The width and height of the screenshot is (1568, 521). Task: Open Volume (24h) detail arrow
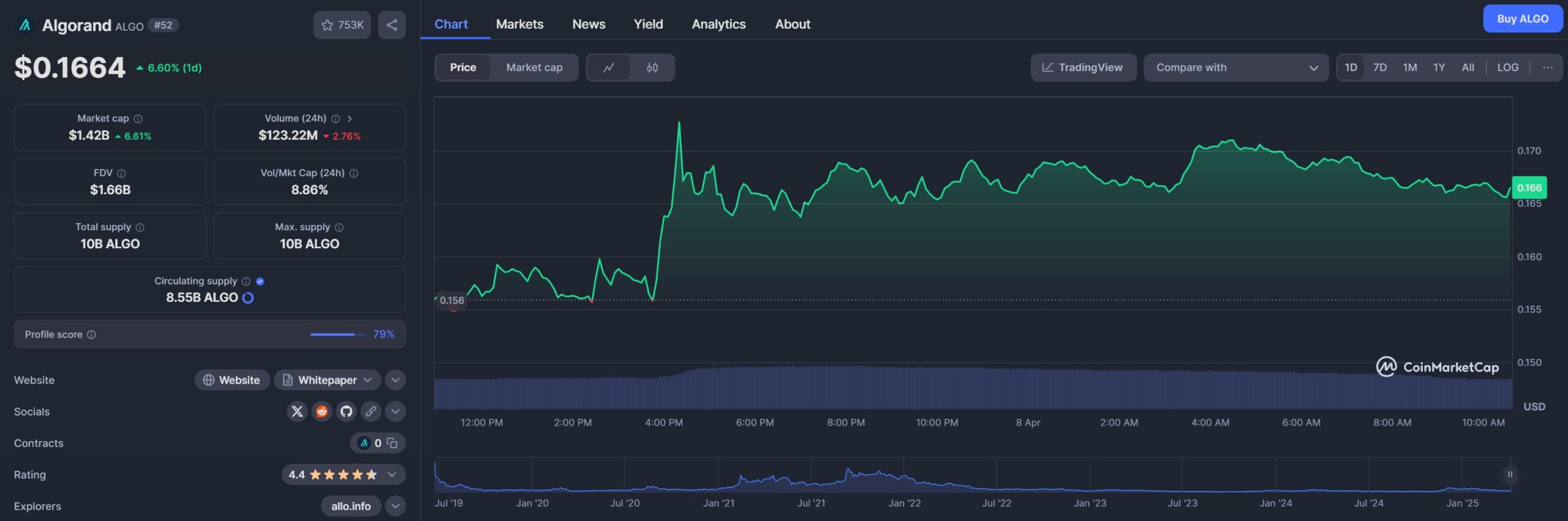click(350, 119)
